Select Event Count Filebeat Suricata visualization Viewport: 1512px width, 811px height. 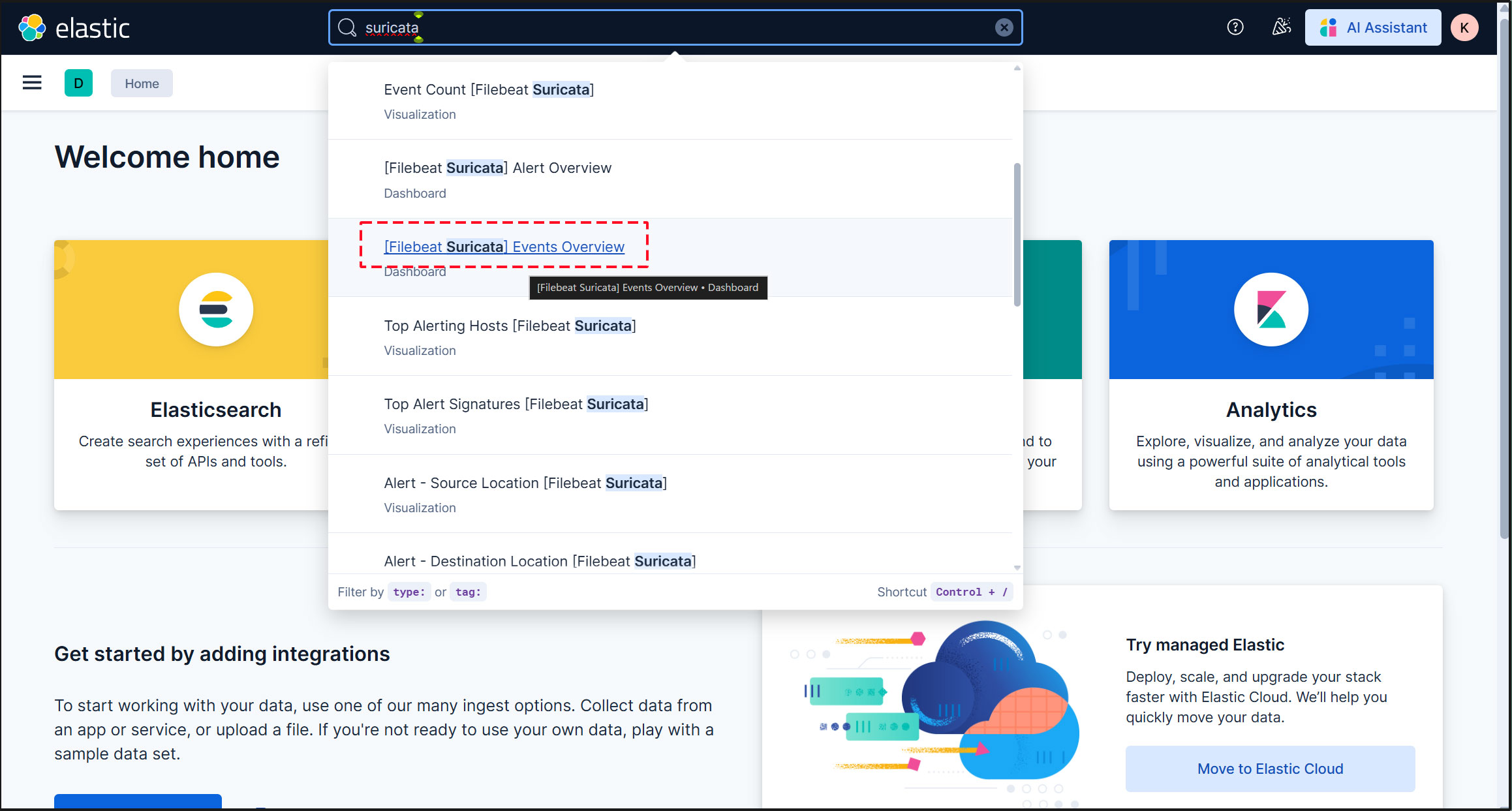point(489,90)
